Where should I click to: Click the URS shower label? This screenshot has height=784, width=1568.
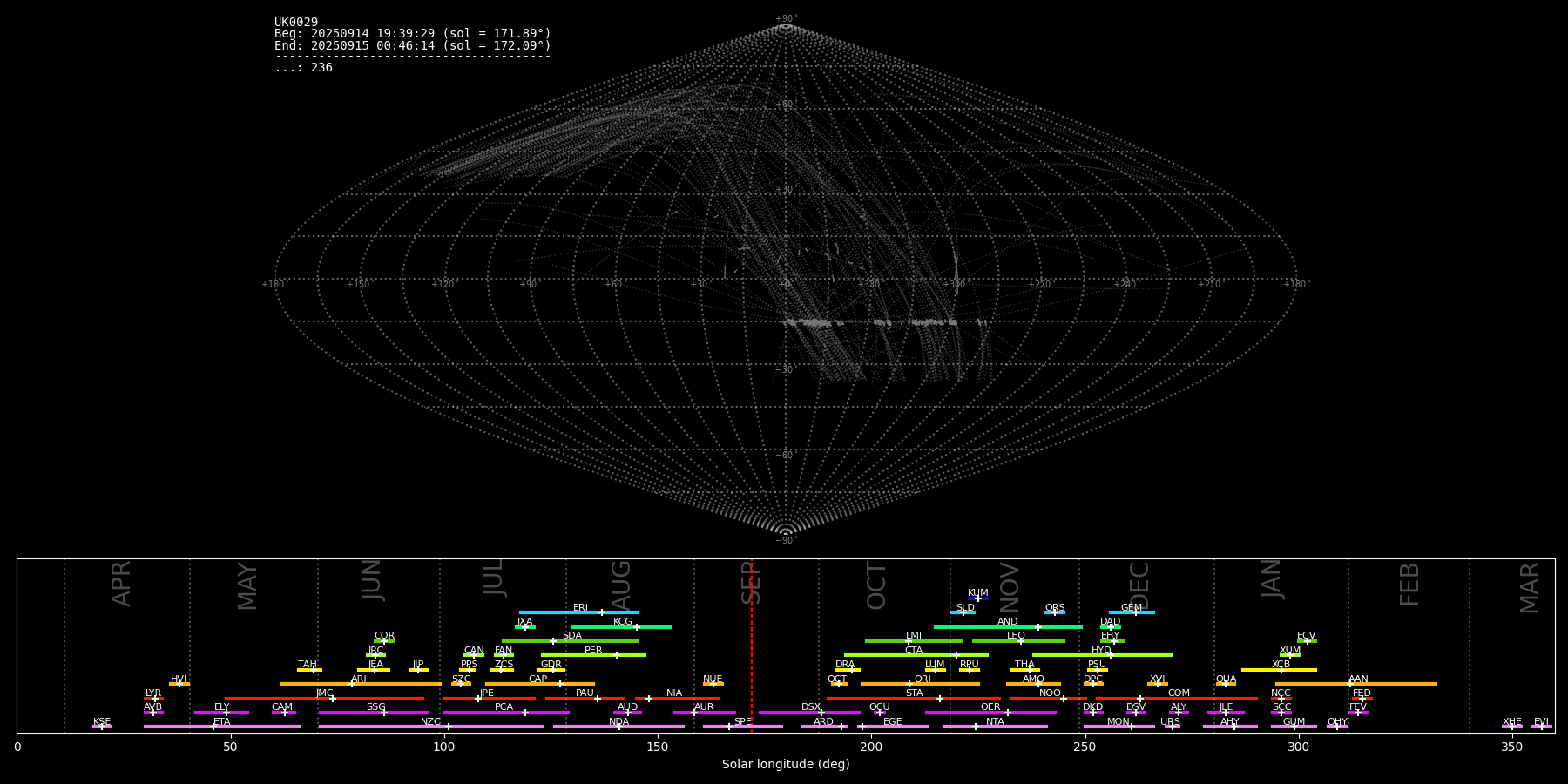[1170, 722]
